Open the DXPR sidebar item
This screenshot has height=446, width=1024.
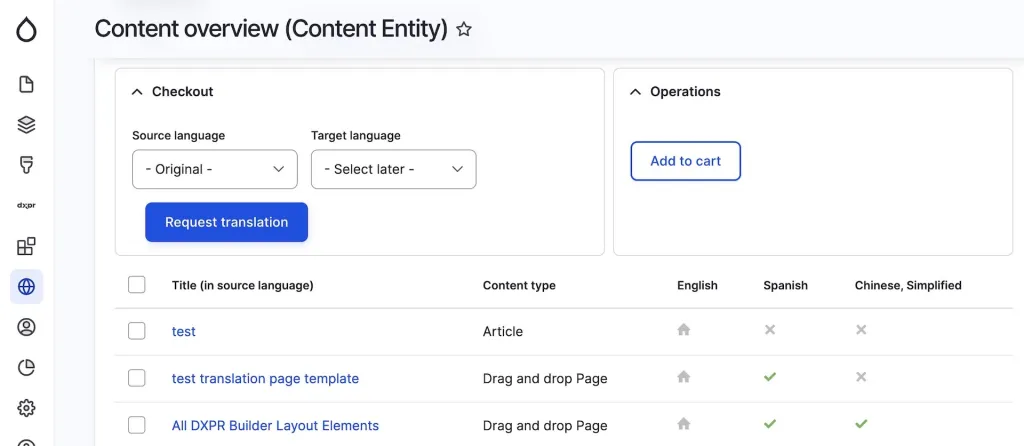[x=27, y=205]
